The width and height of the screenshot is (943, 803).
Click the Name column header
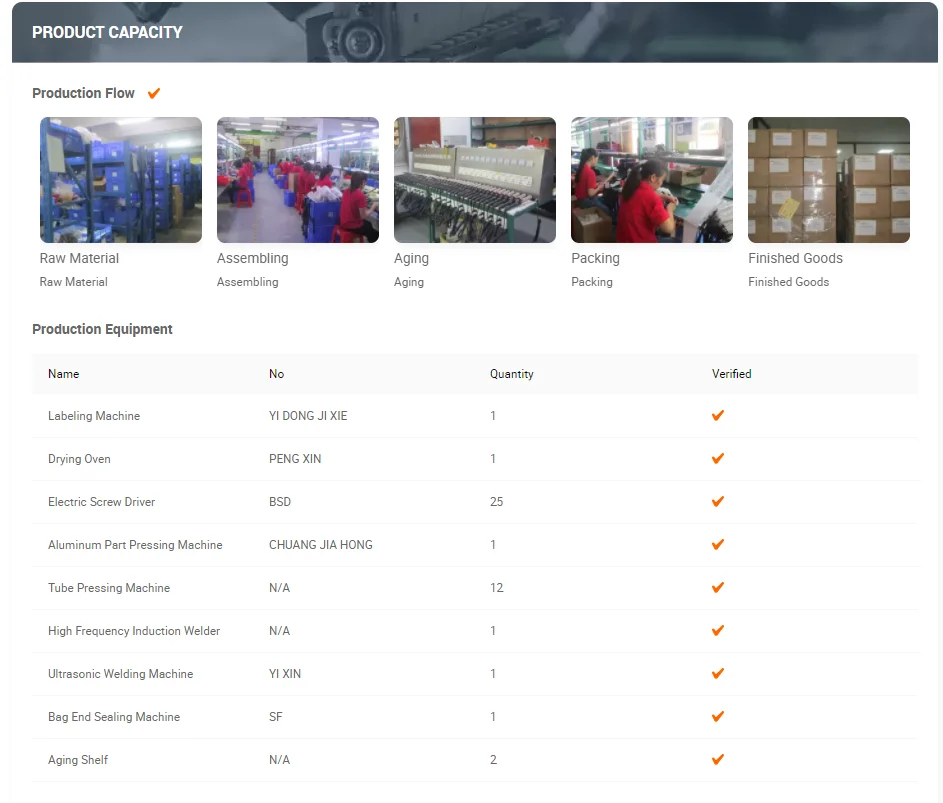tap(64, 374)
